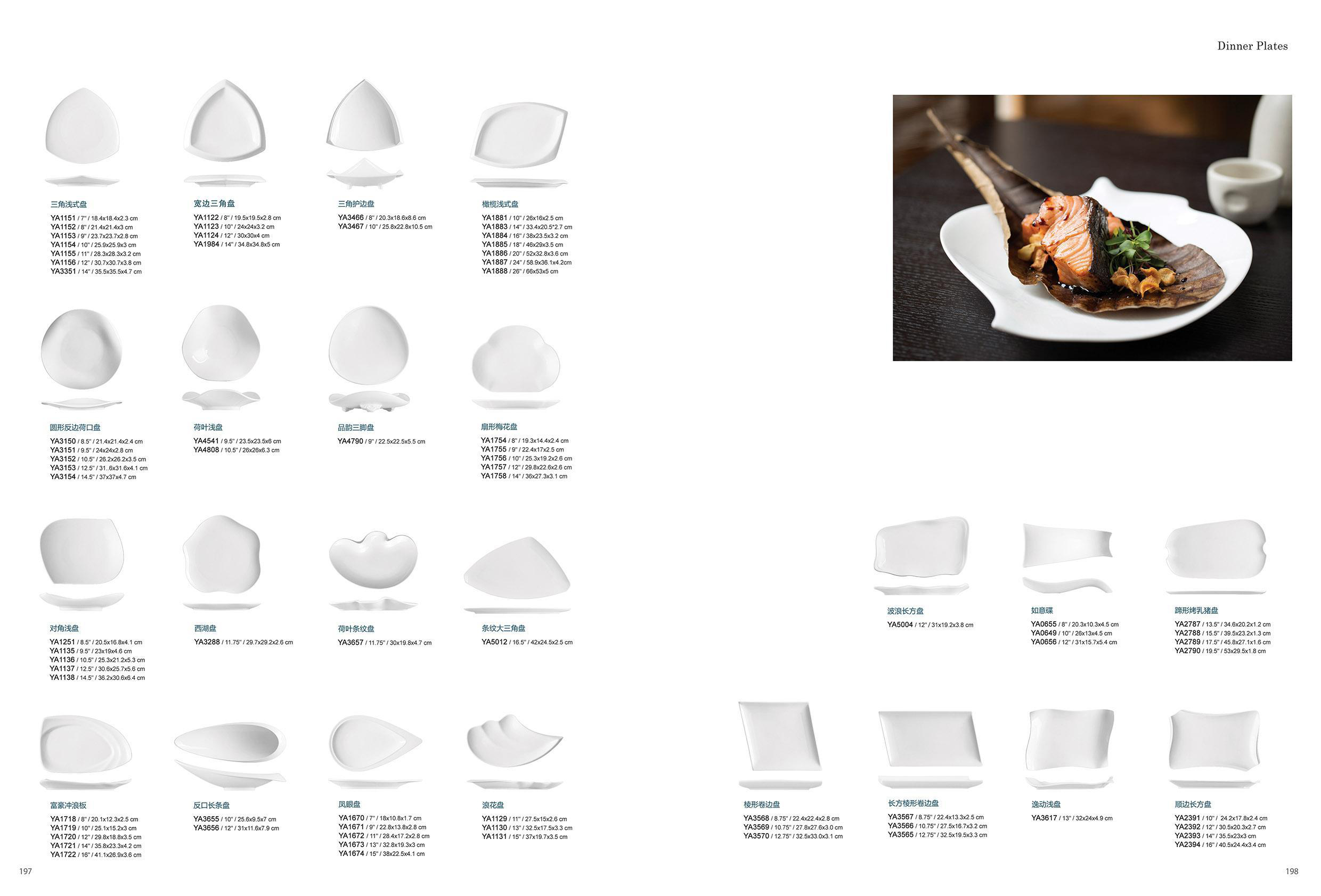Click the Dinner Plates heading
Image resolution: width=1321 pixels, height=896 pixels.
(1252, 46)
